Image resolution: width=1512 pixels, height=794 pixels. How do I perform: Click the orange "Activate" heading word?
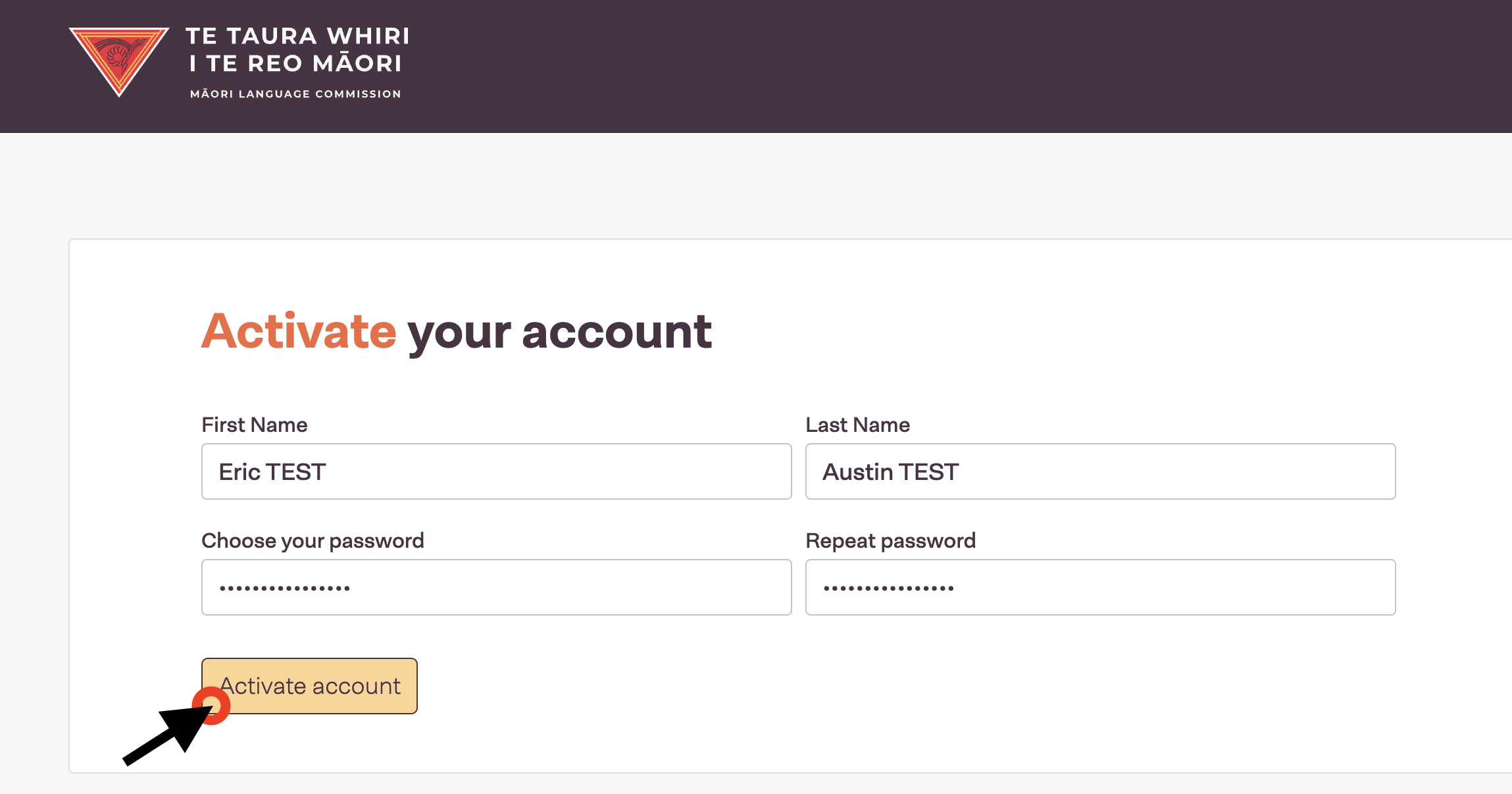click(299, 331)
